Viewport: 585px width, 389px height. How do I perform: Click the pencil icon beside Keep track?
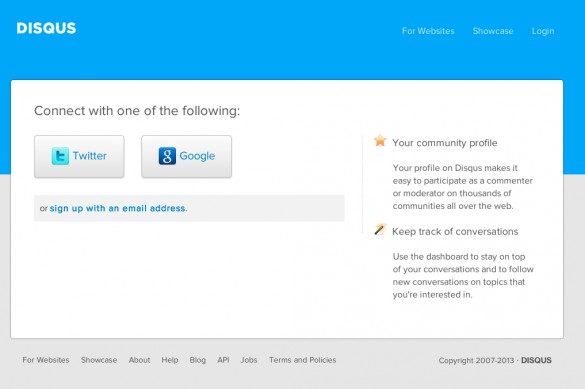point(380,229)
